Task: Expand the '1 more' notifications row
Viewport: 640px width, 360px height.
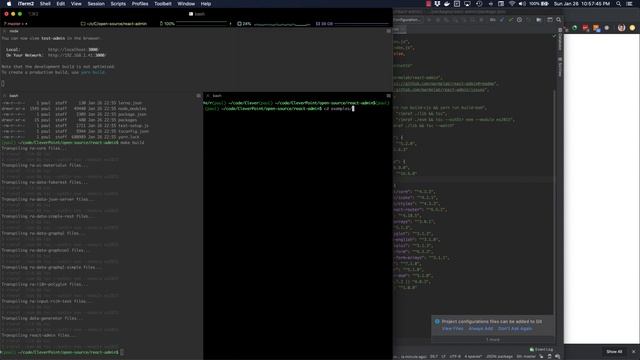Action: coord(493,340)
